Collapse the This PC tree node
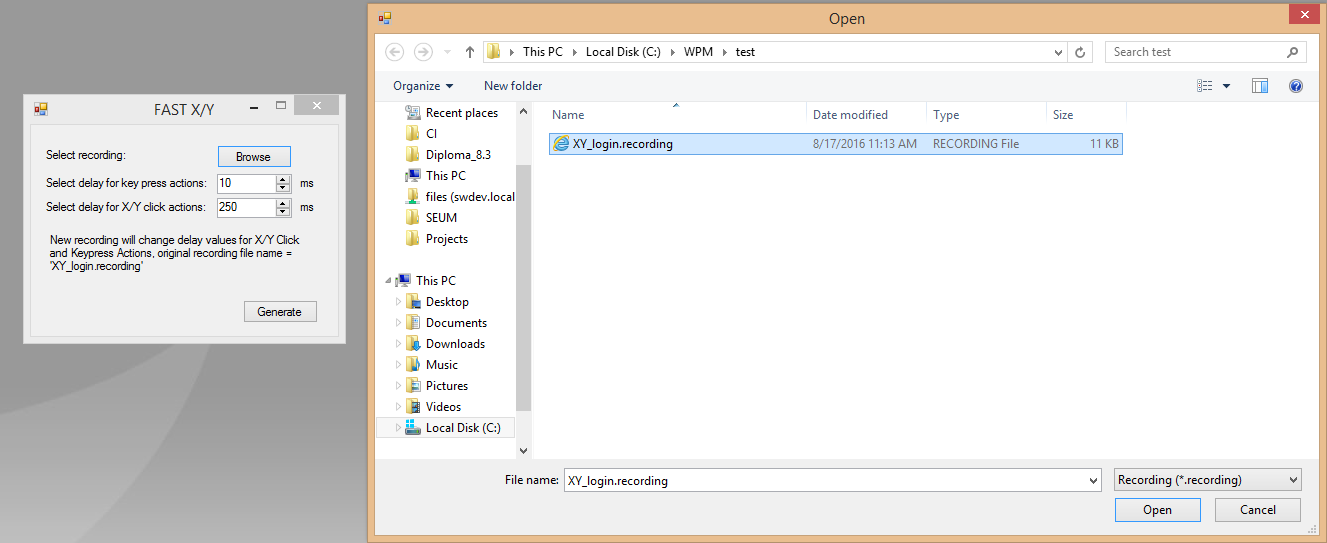This screenshot has height=543, width=1327. [387, 281]
